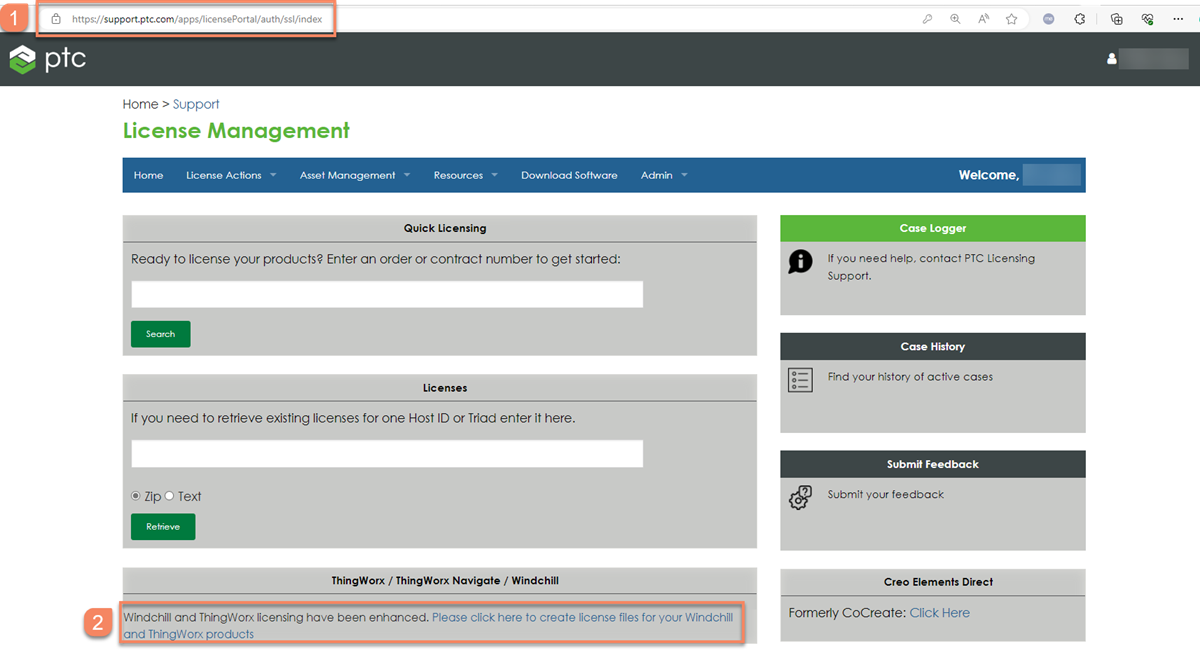The width and height of the screenshot is (1200, 655).
Task: Select the Zip format radio button
Action: coord(134,496)
